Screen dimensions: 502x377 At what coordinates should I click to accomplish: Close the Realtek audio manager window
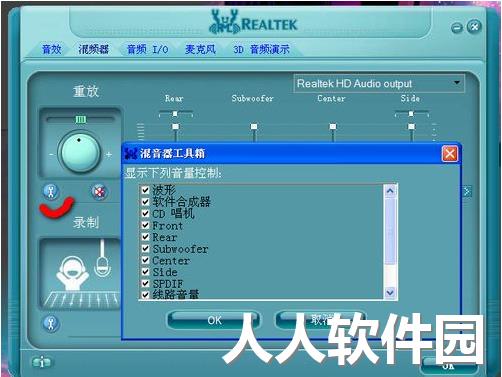(474, 27)
